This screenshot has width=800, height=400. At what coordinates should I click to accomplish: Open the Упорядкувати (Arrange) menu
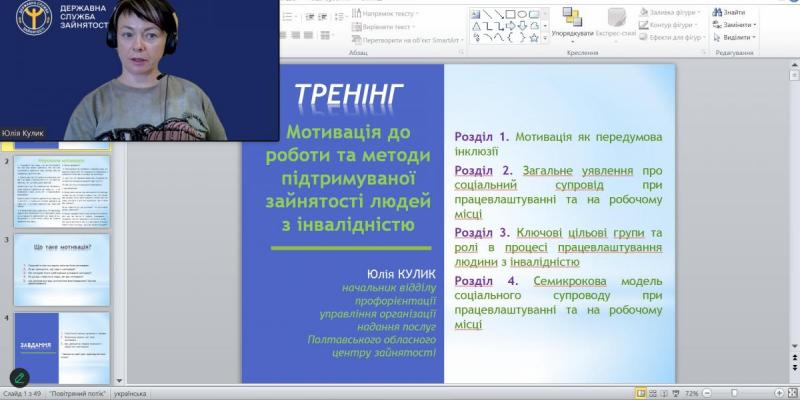pos(572,23)
